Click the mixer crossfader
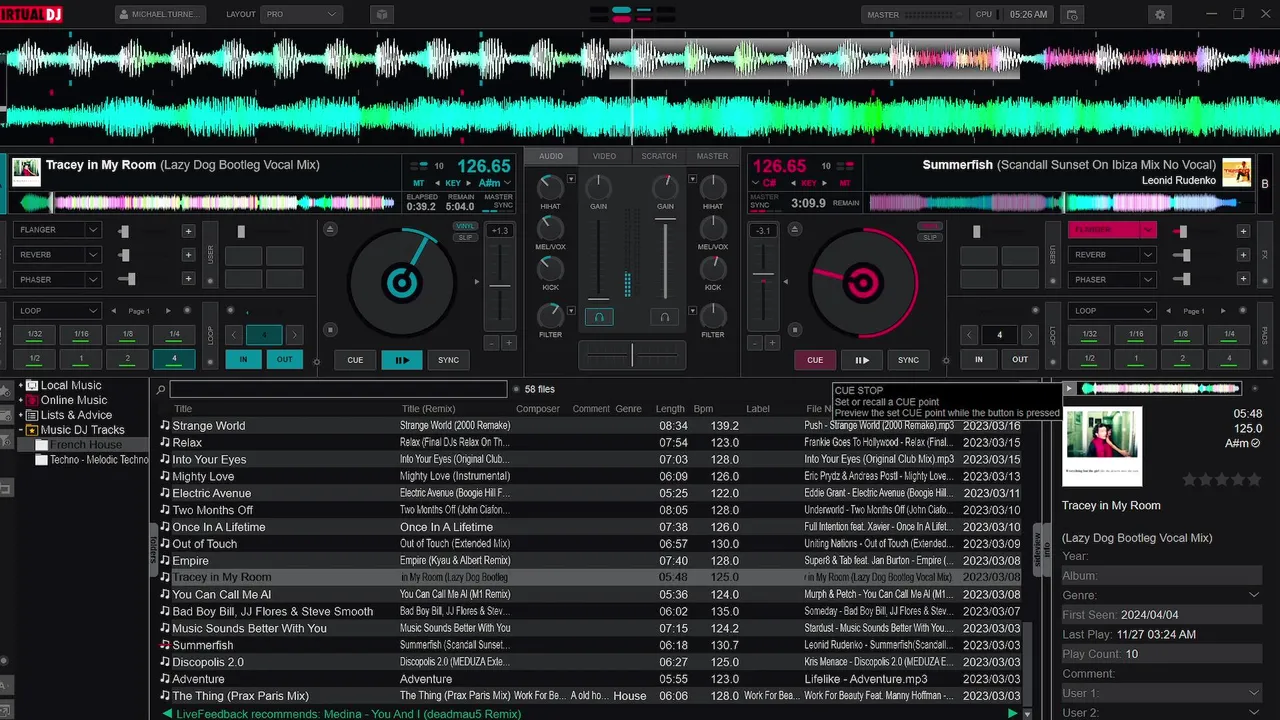The image size is (1280, 720). (632, 355)
